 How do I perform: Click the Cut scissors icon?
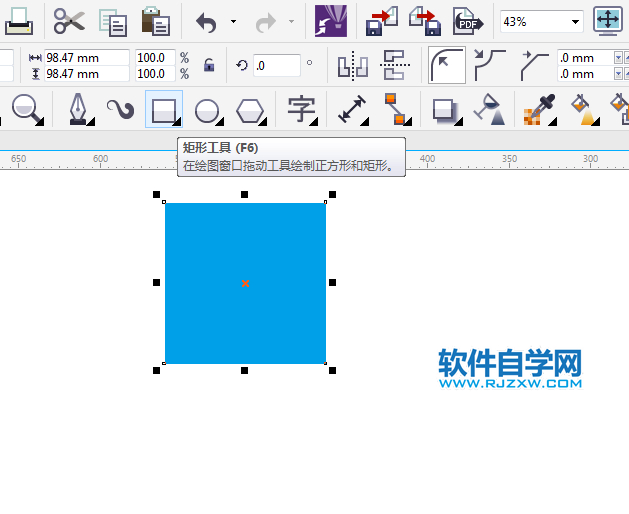coord(69,21)
